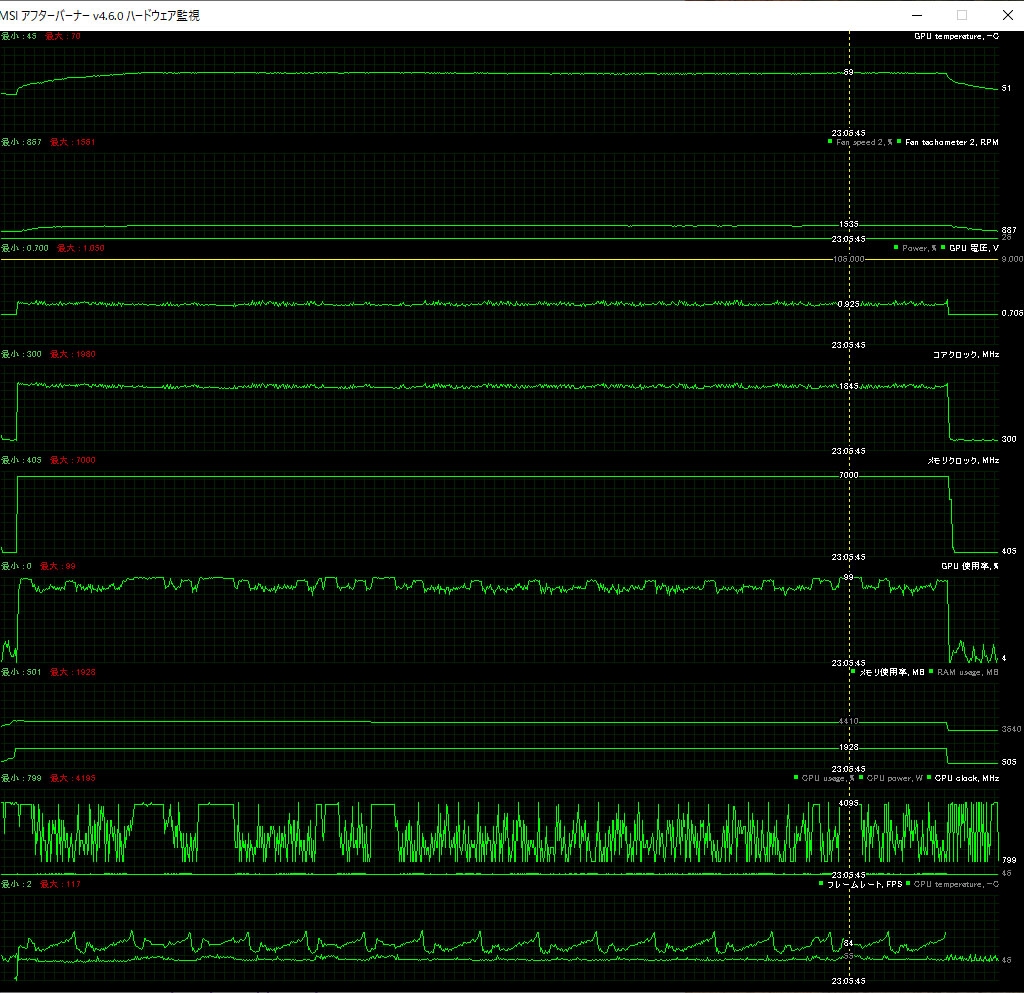Click current value 887 beside fan graph
Image resolution: width=1024 pixels, height=993 pixels.
[x=1009, y=230]
